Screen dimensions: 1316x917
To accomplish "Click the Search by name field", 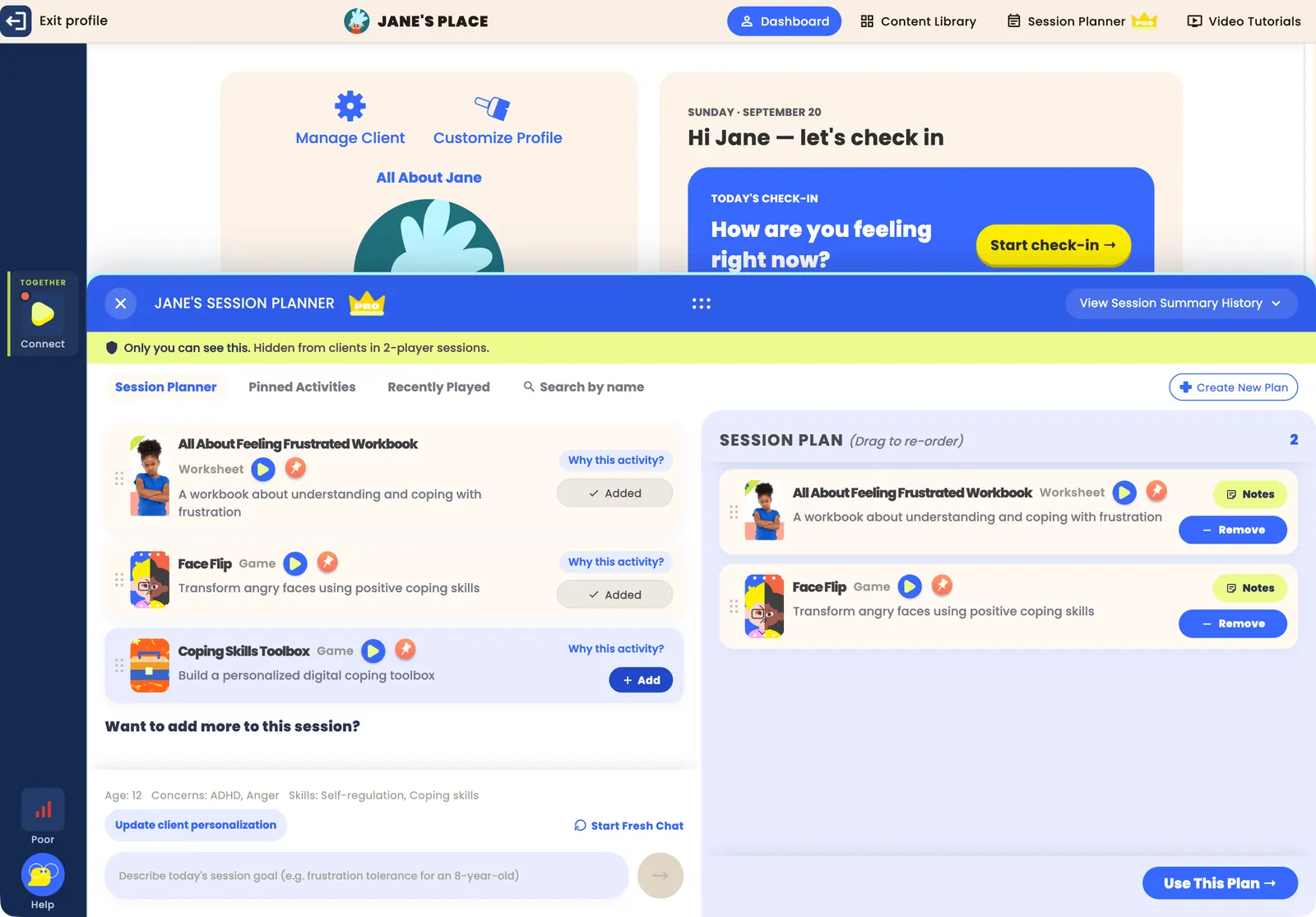I will pos(584,387).
